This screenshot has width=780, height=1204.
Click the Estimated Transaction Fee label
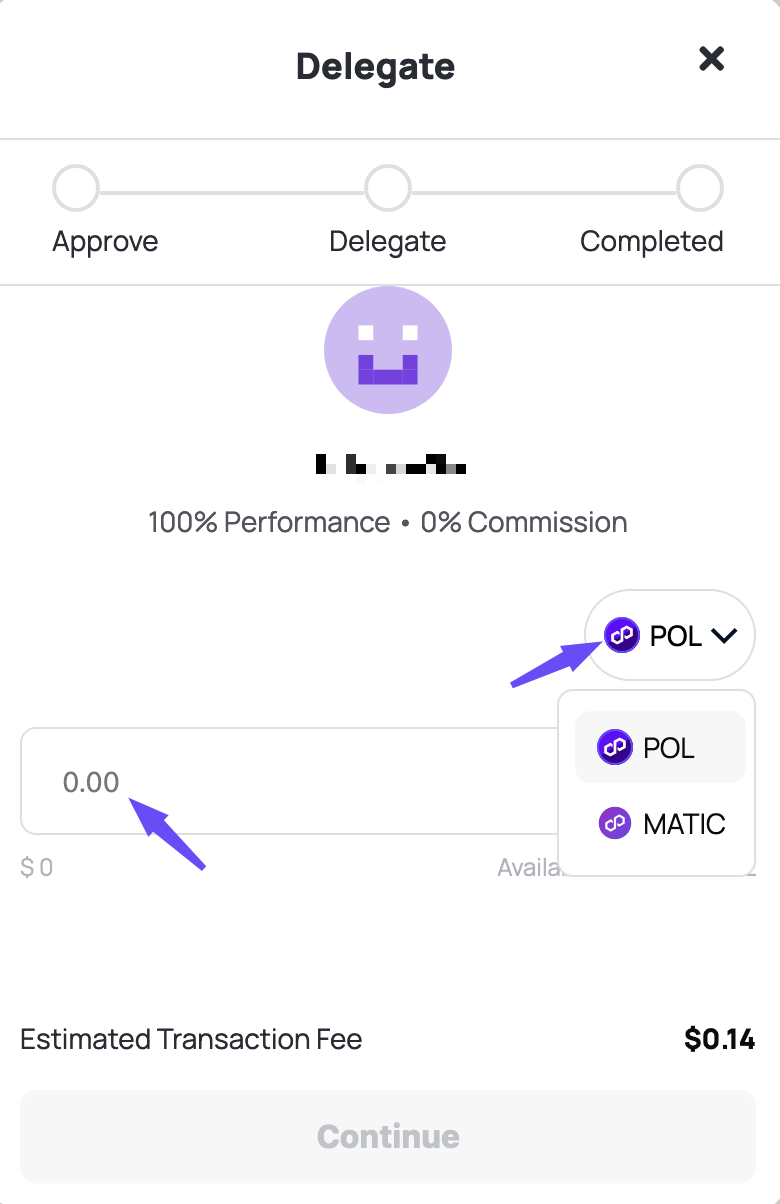tap(191, 1039)
